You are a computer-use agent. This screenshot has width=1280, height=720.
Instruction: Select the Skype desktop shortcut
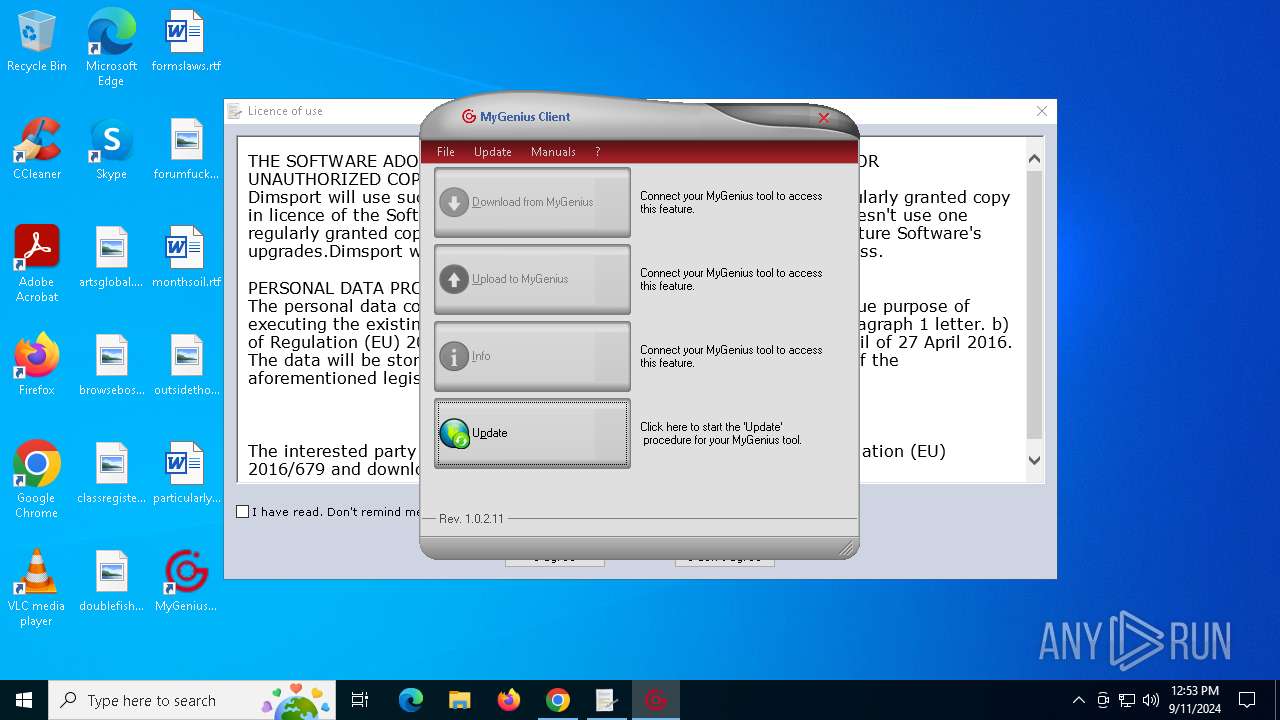pyautogui.click(x=111, y=150)
